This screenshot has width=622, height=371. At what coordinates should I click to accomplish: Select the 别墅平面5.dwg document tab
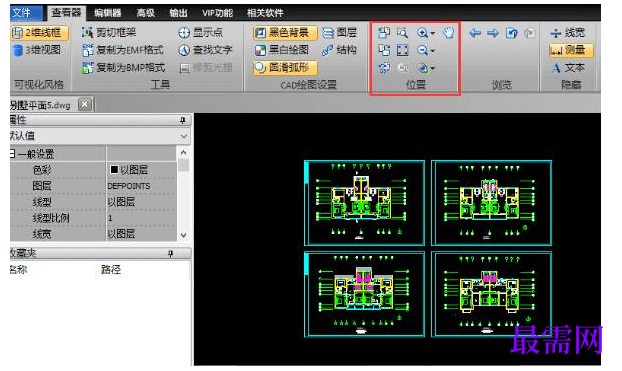tap(40, 105)
